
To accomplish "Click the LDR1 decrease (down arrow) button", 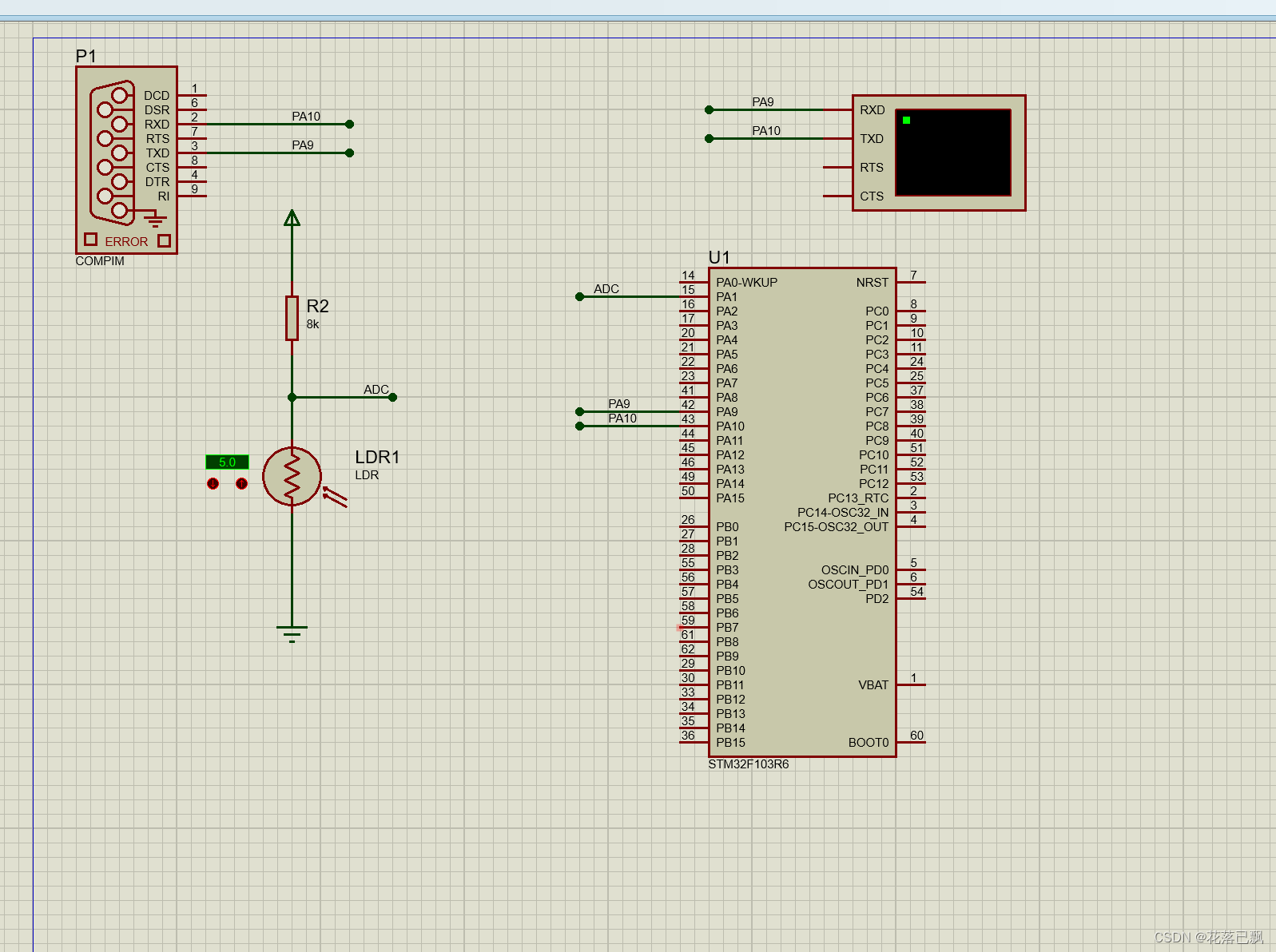I will (x=213, y=484).
